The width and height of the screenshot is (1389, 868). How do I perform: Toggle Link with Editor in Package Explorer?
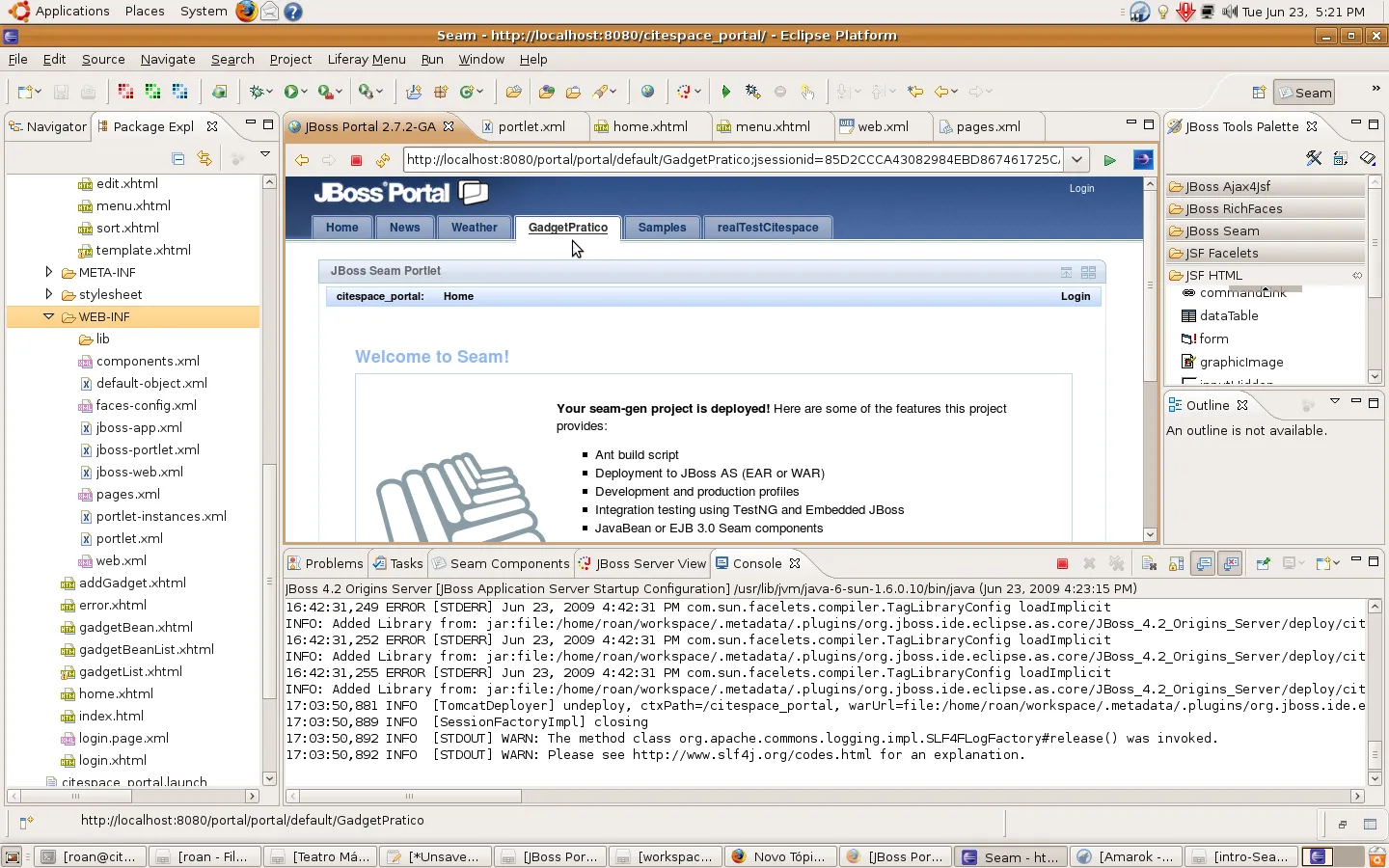click(x=204, y=158)
